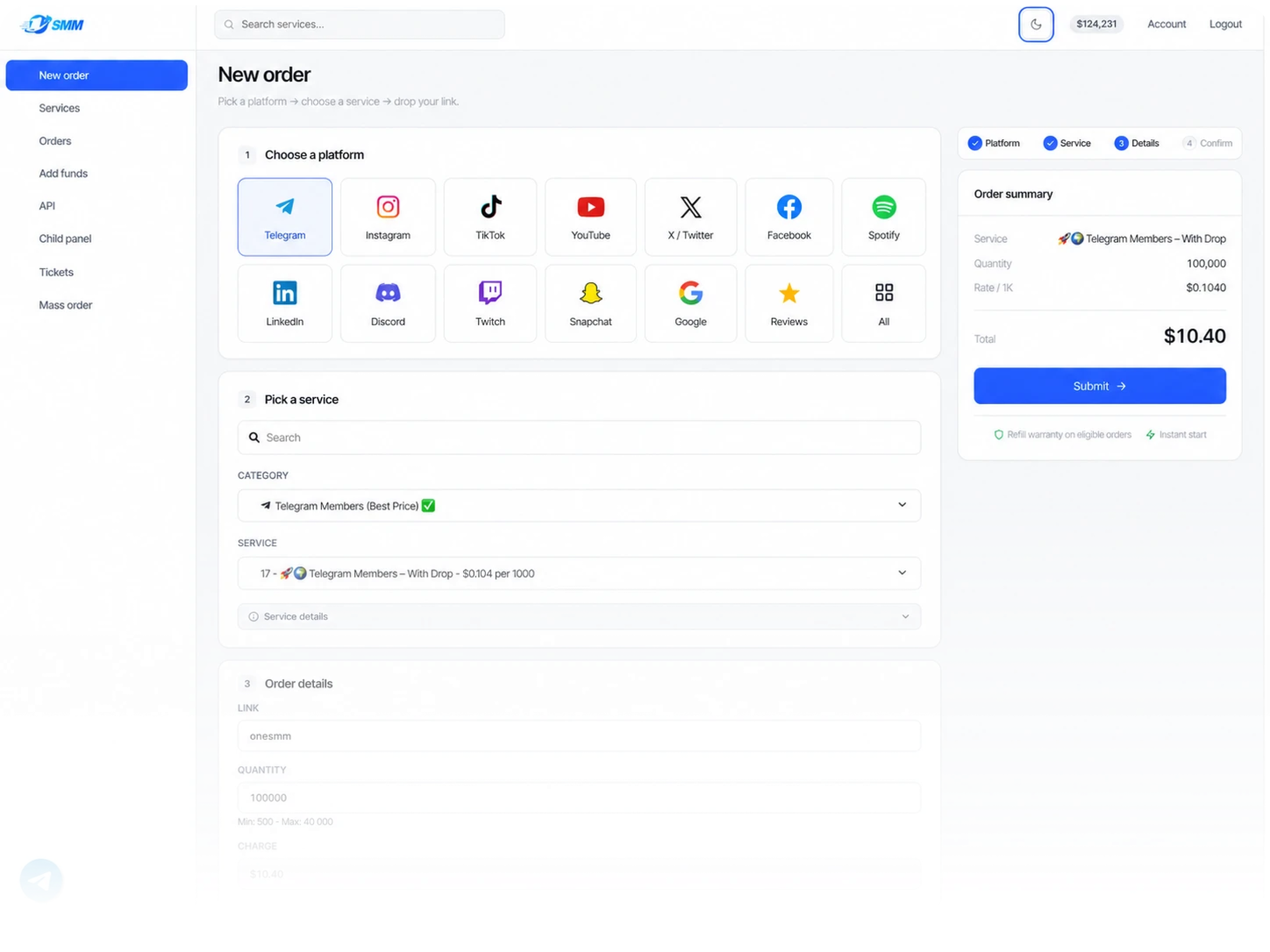Submit the order
1270x952 pixels.
pyautogui.click(x=1099, y=386)
